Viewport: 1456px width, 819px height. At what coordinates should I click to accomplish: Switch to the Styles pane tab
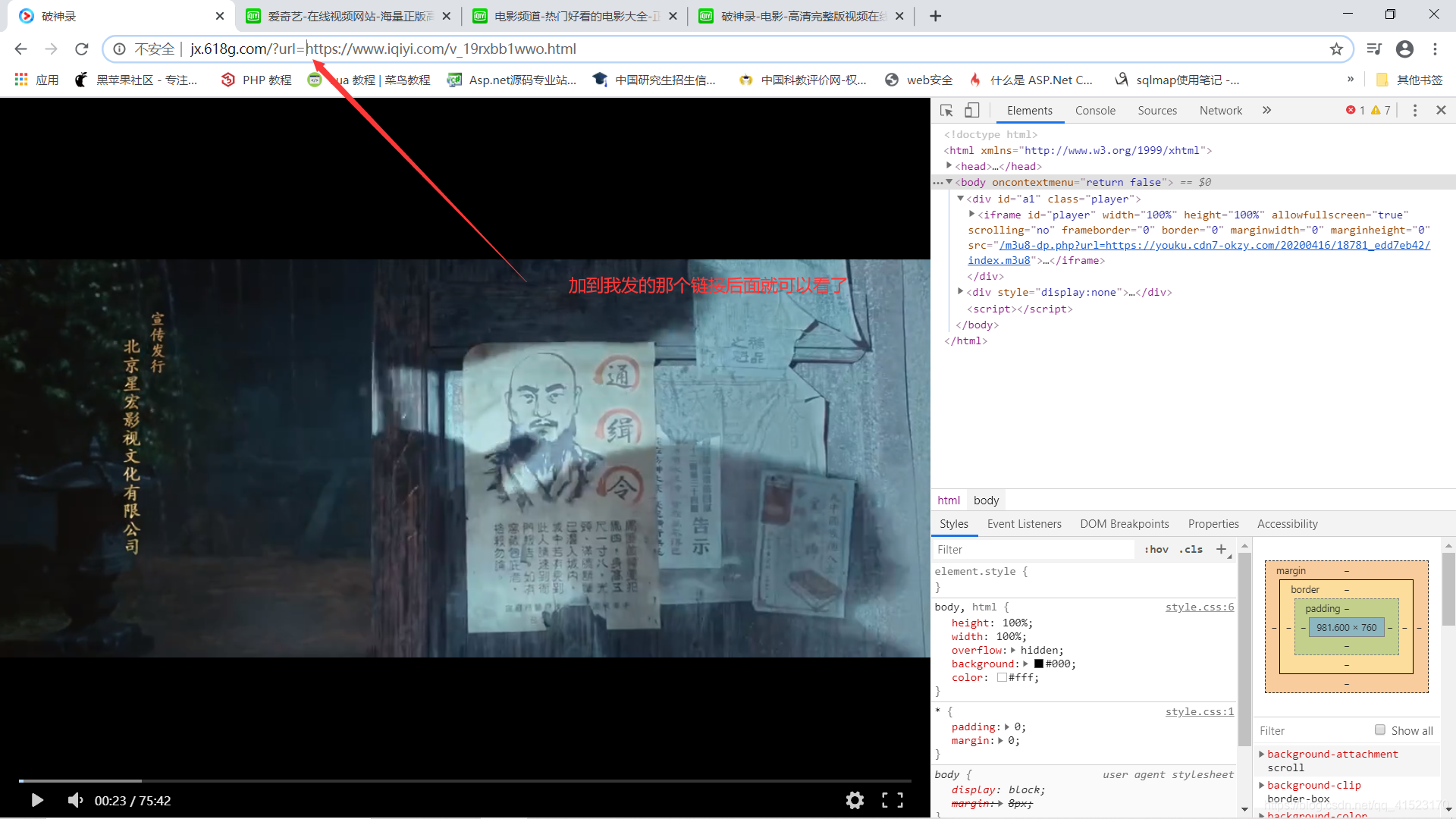click(954, 524)
